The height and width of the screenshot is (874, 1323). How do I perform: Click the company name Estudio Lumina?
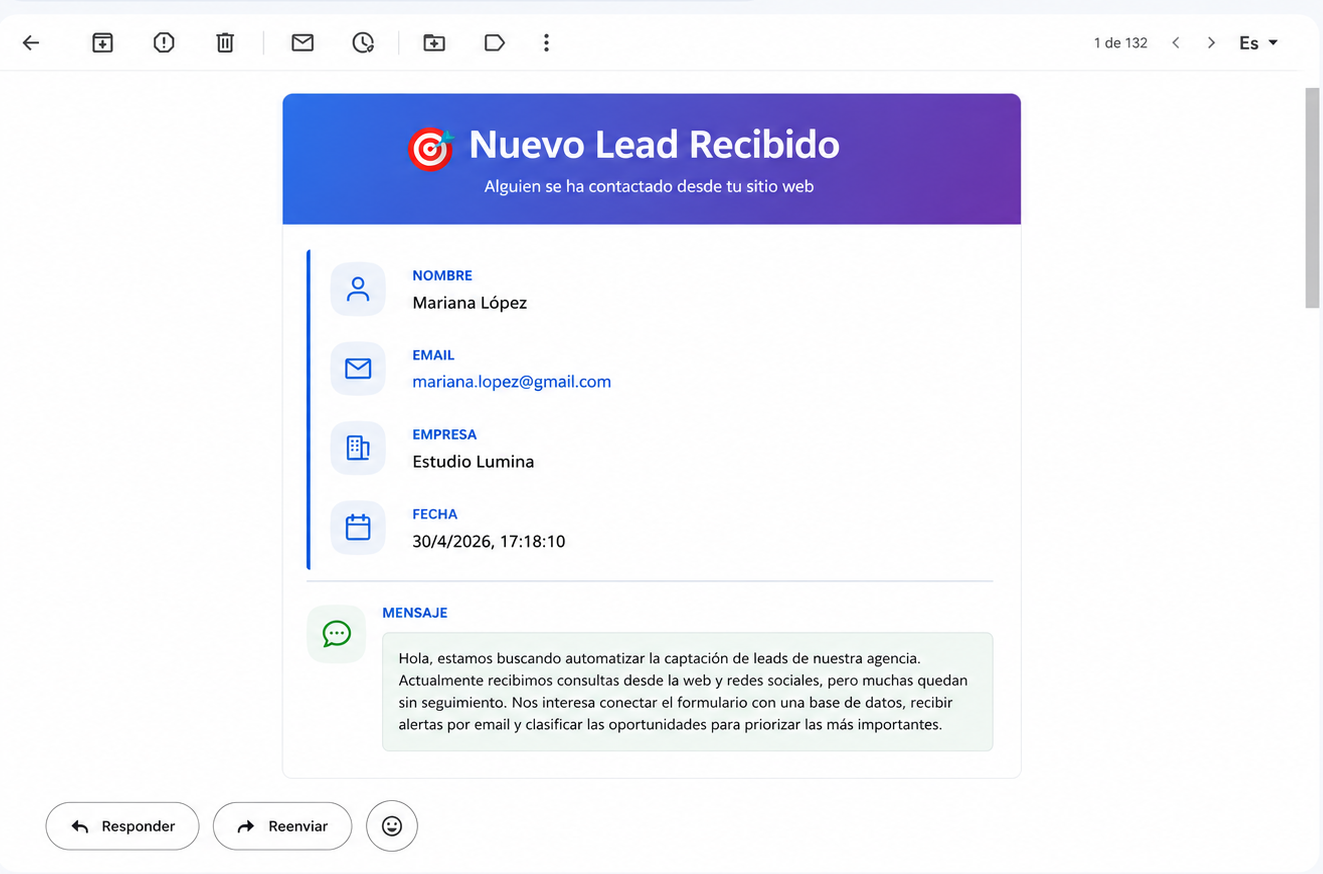(x=473, y=462)
